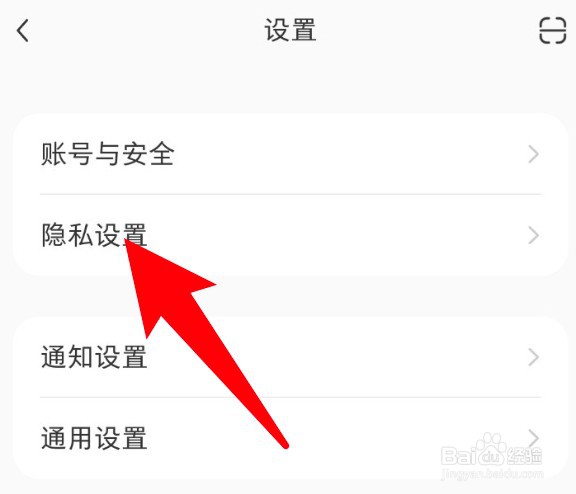This screenshot has height=494, width=576.
Task: Click divider between 账号与安全 and 隐私设置
Action: pos(290,194)
